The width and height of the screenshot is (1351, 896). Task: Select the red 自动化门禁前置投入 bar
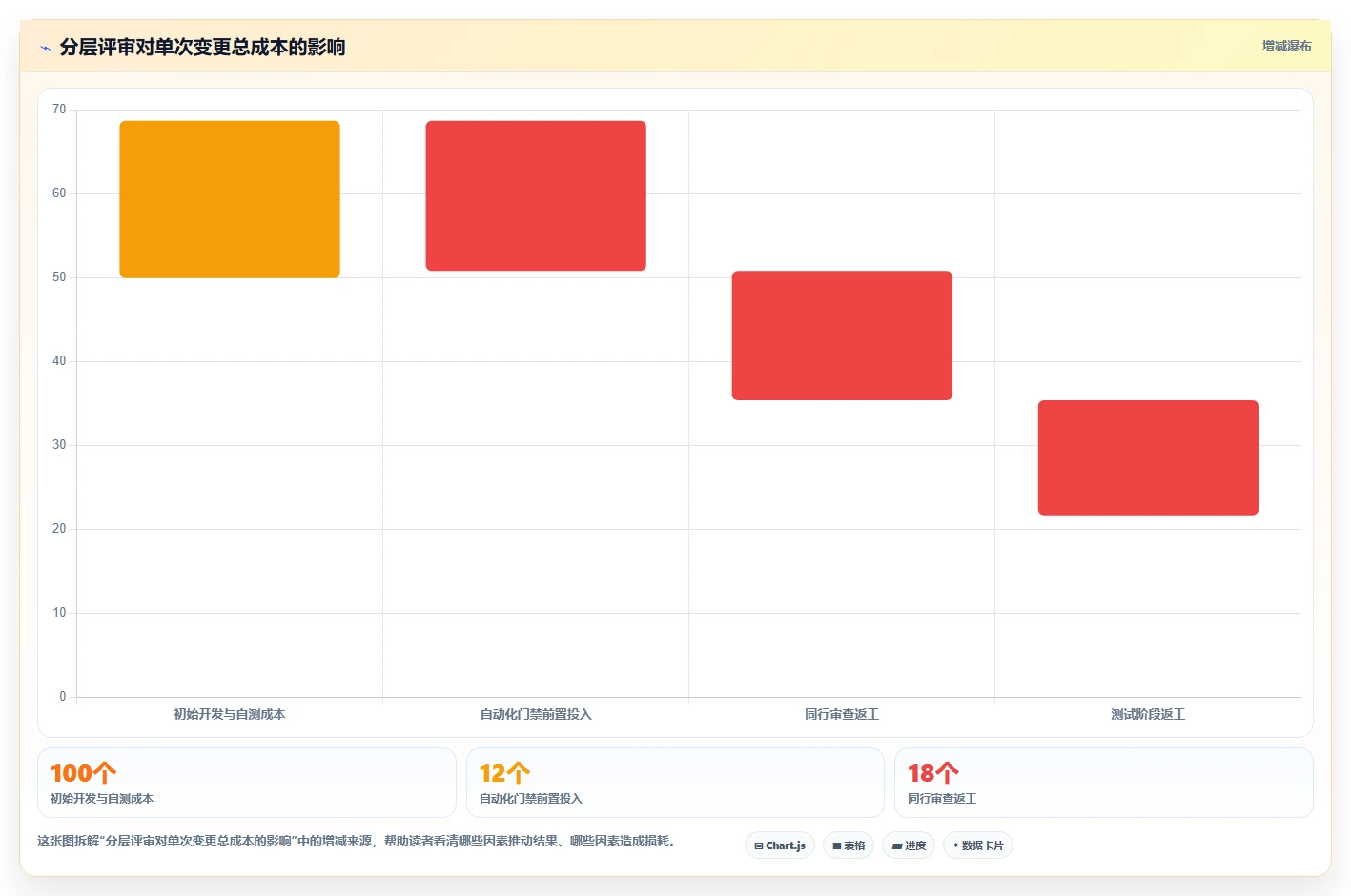[x=536, y=195]
